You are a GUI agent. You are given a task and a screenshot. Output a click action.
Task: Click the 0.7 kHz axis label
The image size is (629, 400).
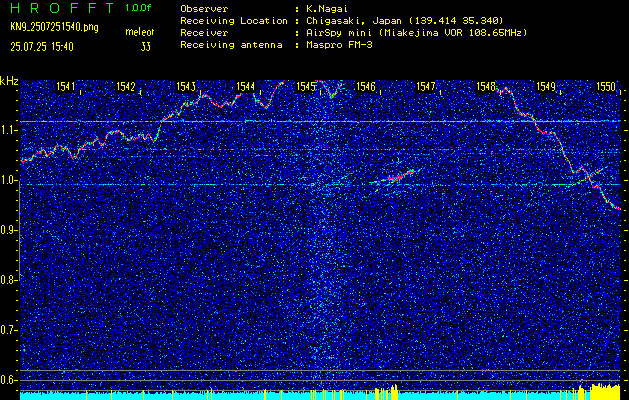tap(9, 330)
